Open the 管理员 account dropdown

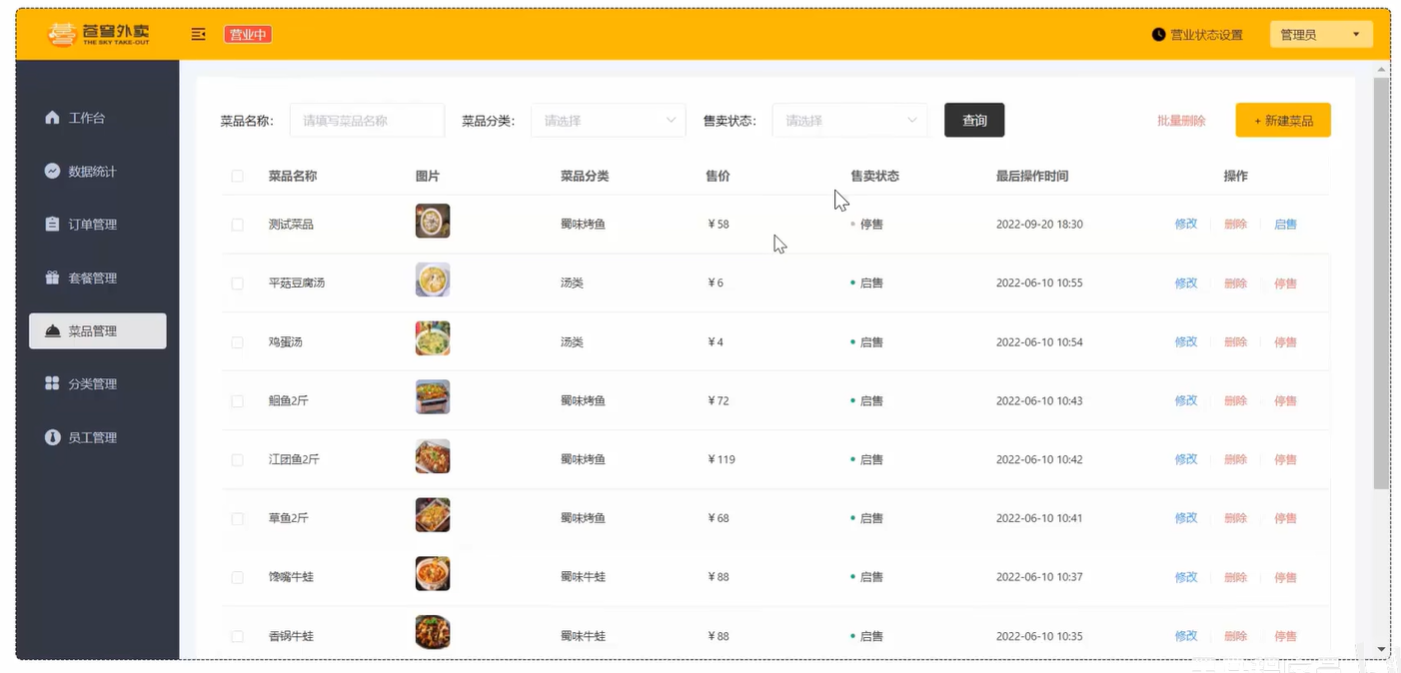click(x=1320, y=35)
